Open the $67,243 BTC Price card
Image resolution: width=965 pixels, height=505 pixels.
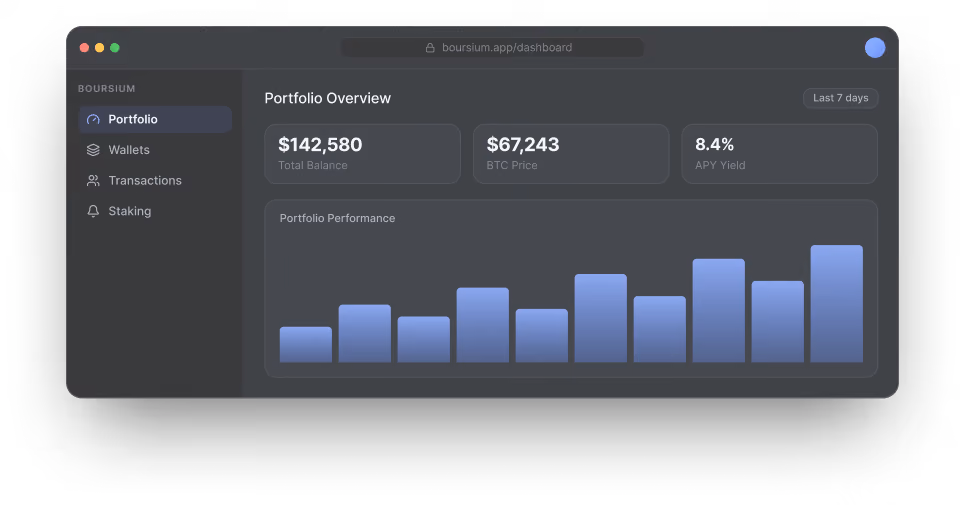coord(571,154)
